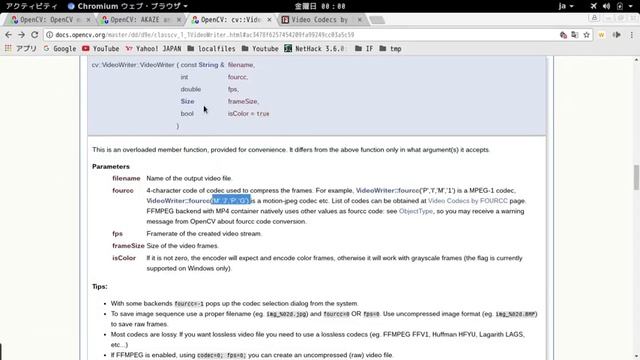
Task: Go forward to the next page
Action: coord(21,35)
